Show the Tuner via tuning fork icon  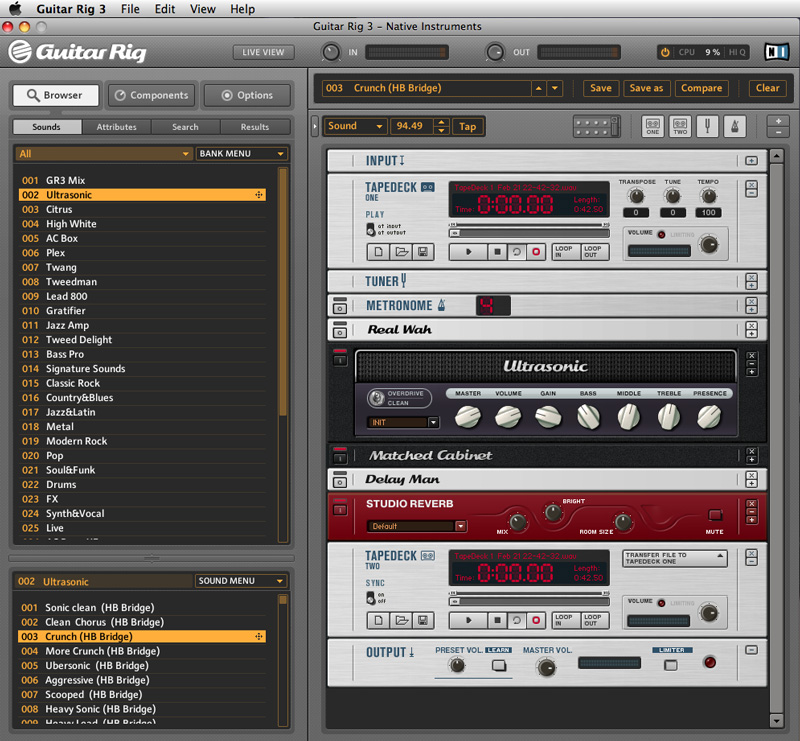pyautogui.click(x=708, y=127)
